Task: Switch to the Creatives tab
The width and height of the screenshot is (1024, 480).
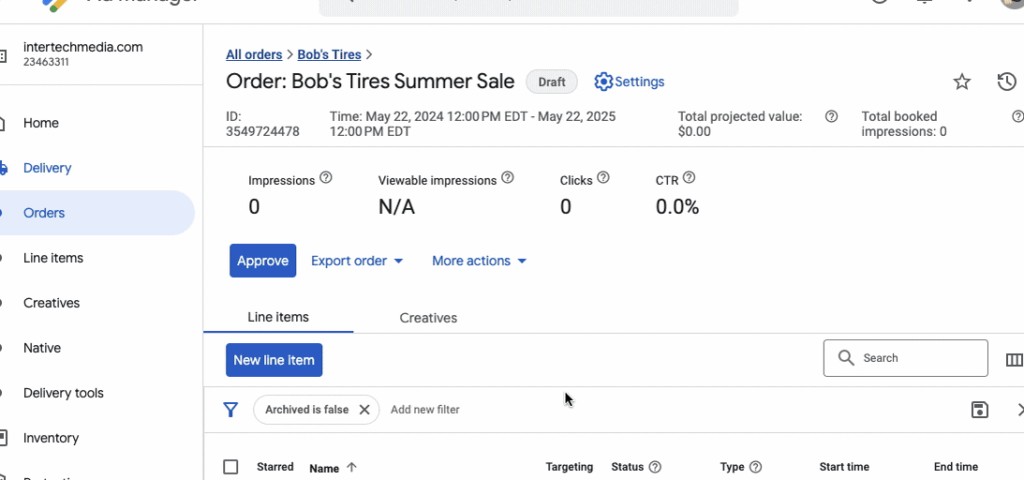Action: 428,318
